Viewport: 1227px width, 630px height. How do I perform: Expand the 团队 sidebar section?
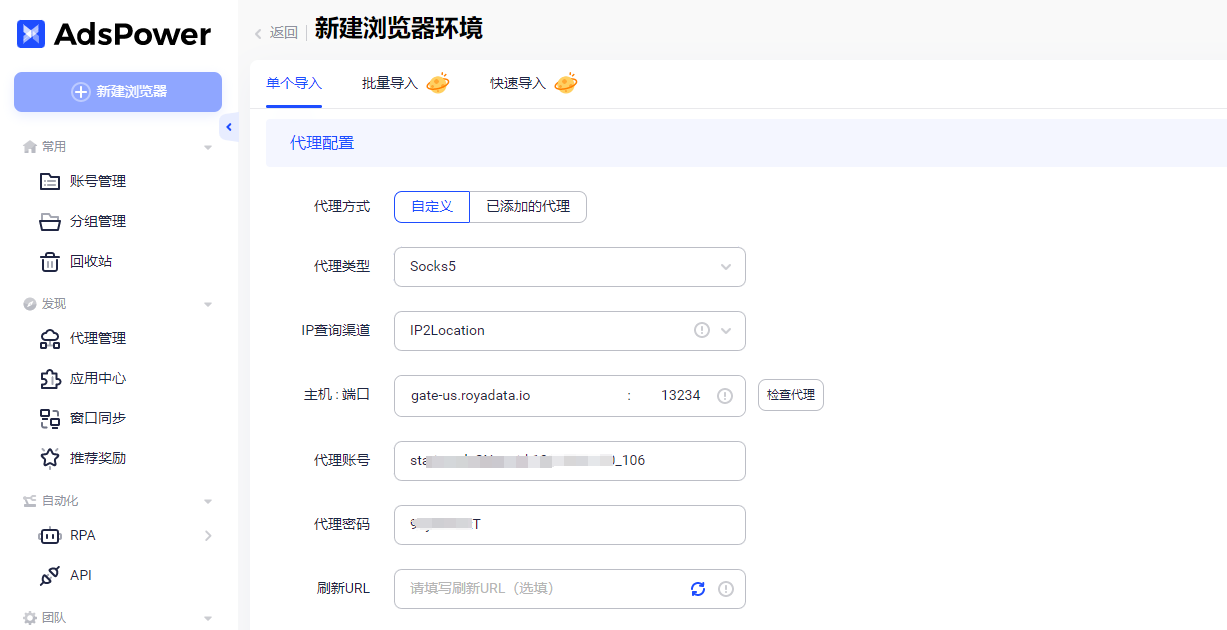(x=208, y=618)
